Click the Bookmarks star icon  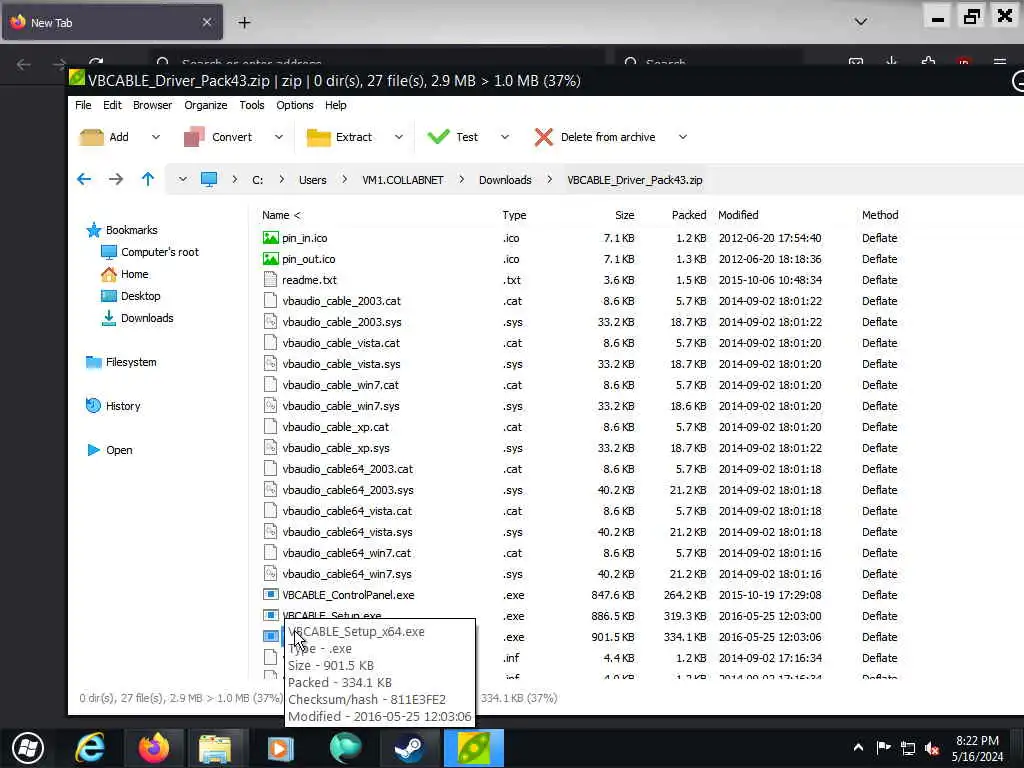(x=94, y=230)
